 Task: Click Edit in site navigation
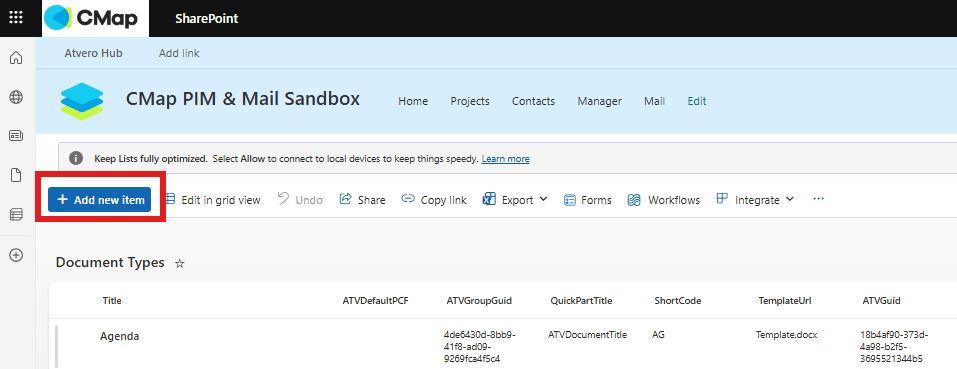(697, 101)
